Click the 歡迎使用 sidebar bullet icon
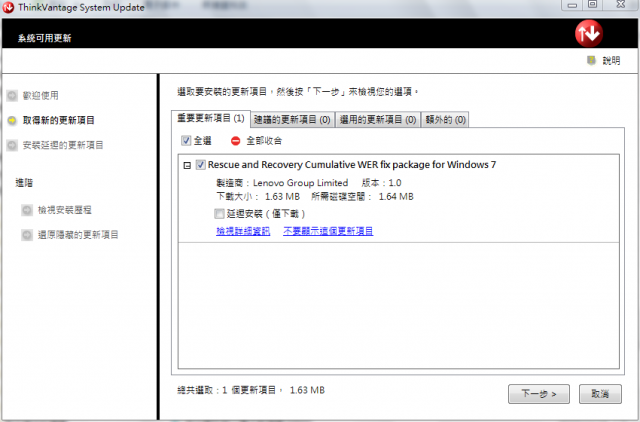Screen dimensions: 640x422 coord(12,96)
